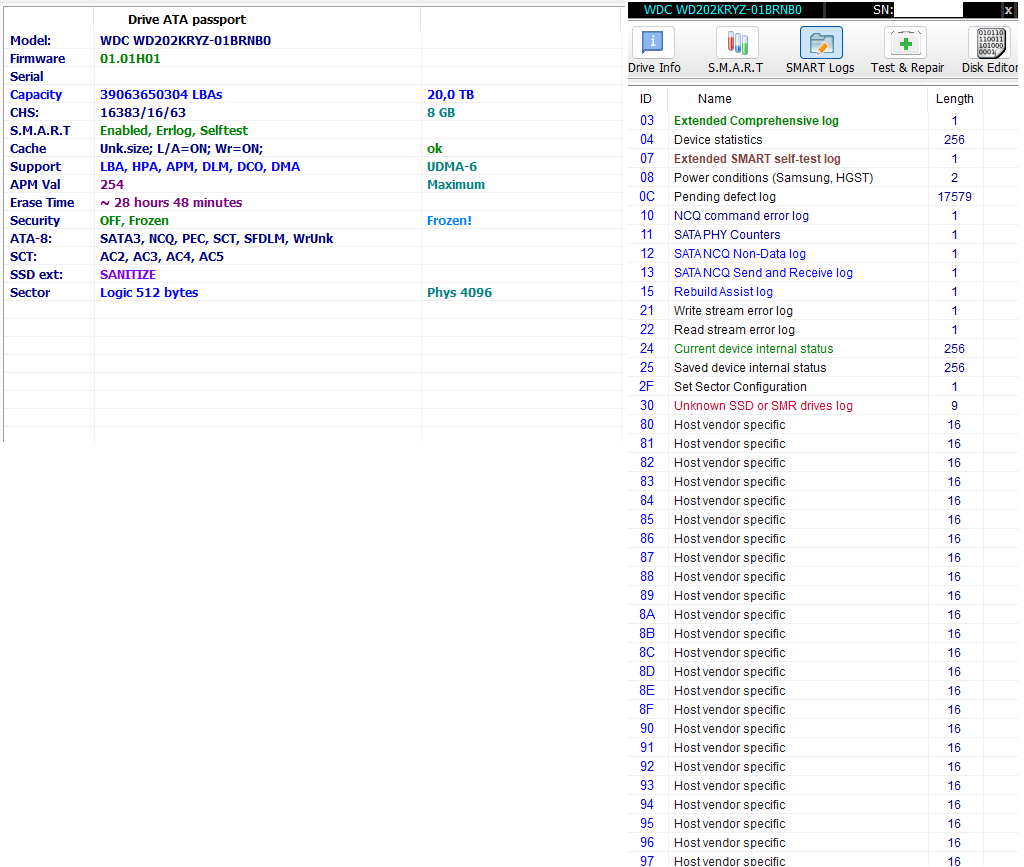This screenshot has width=1024, height=867.
Task: Click the UDMA-6 value
Action: coord(452,166)
